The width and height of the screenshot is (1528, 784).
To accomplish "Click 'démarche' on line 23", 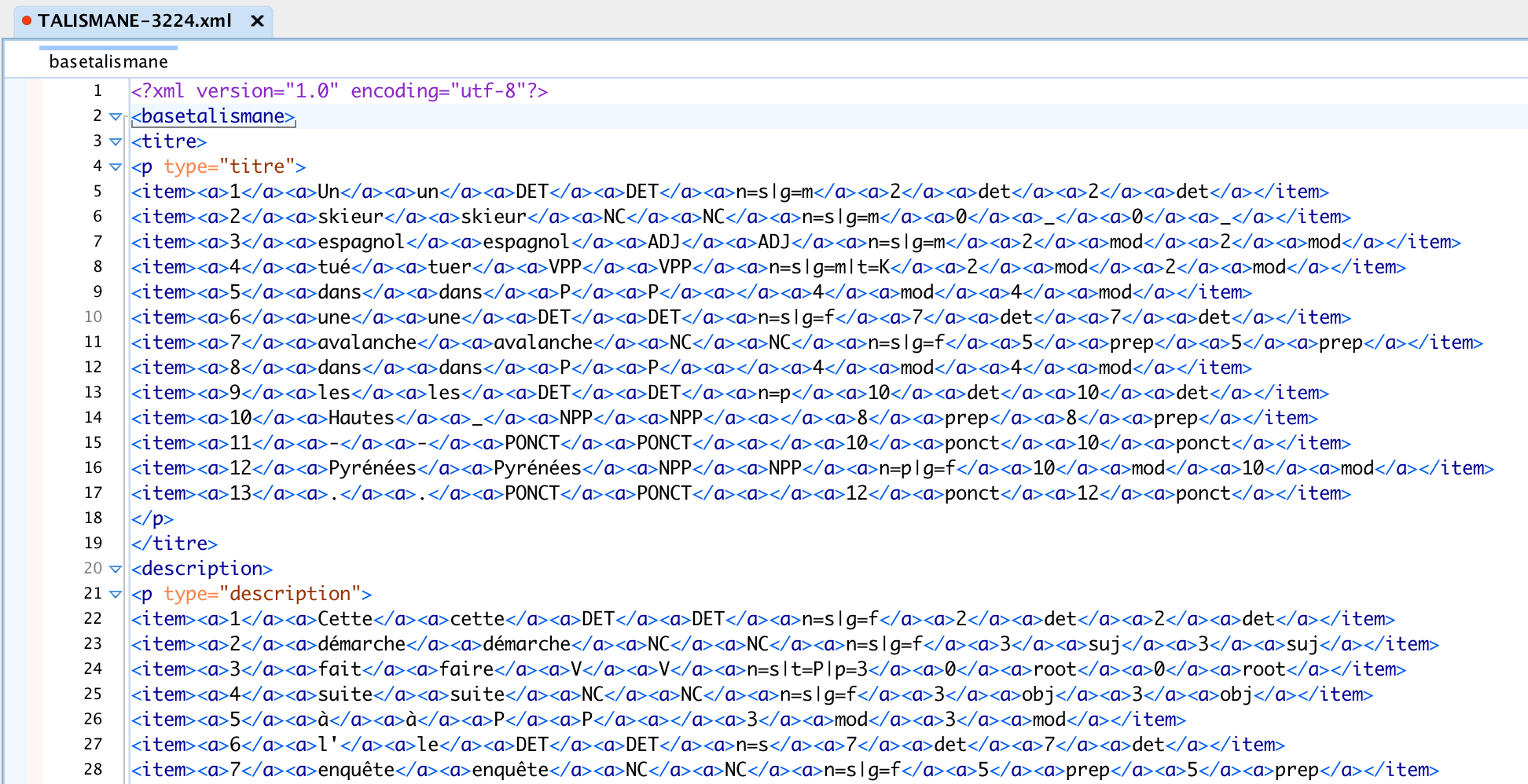I will (x=362, y=644).
